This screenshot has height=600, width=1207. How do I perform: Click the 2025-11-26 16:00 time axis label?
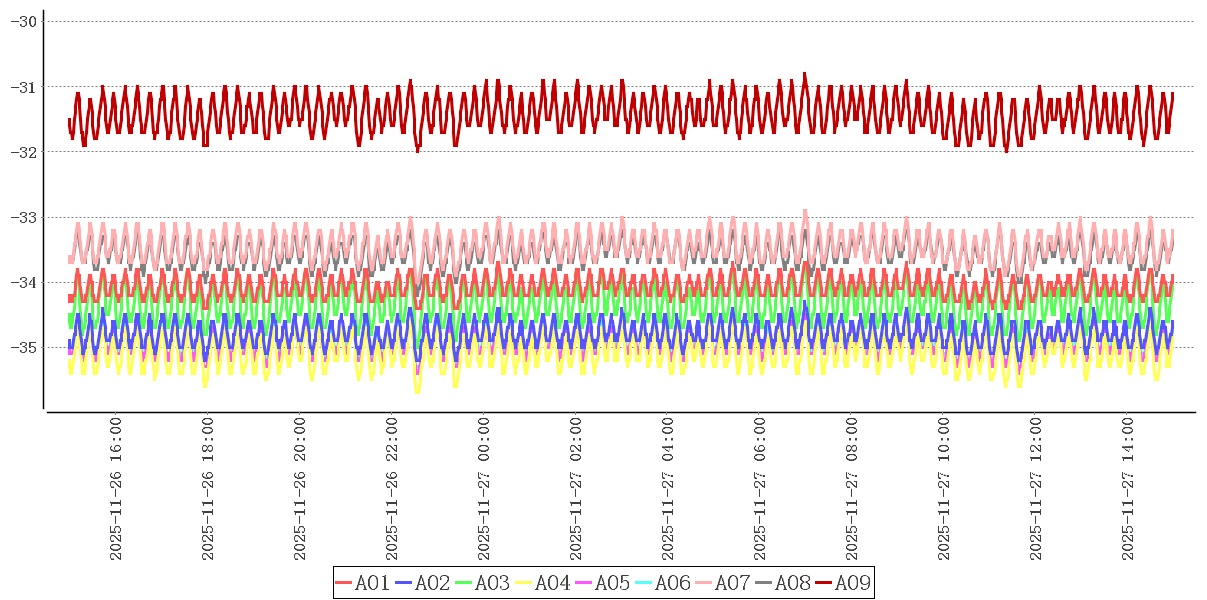115,490
